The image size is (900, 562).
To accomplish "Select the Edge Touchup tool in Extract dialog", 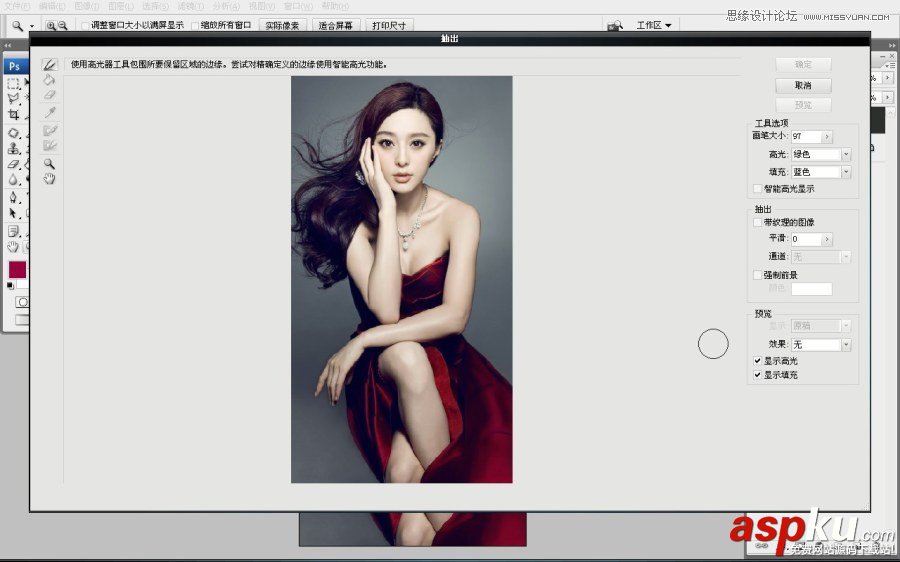I will pyautogui.click(x=50, y=145).
